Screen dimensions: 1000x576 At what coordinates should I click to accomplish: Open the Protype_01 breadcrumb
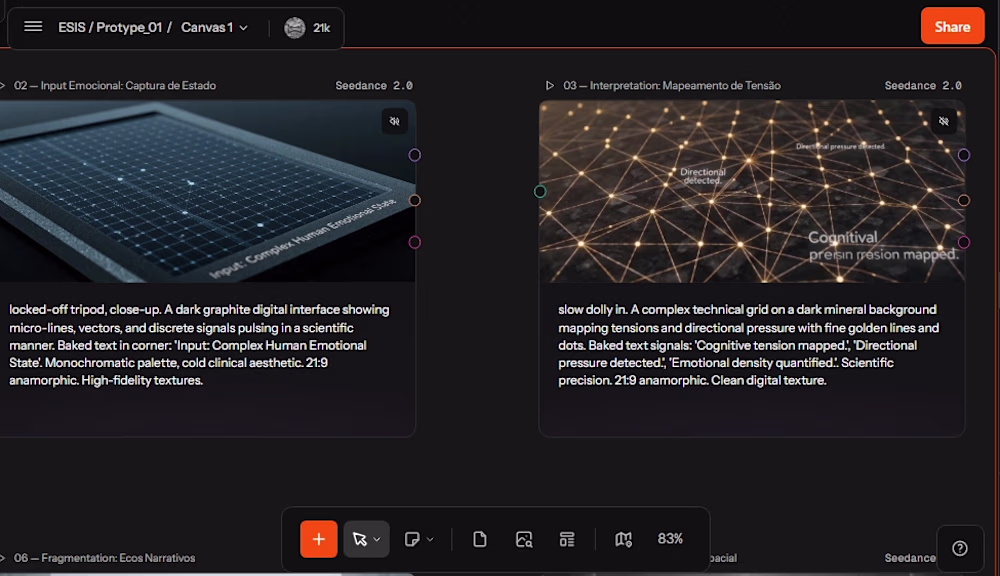pos(129,27)
